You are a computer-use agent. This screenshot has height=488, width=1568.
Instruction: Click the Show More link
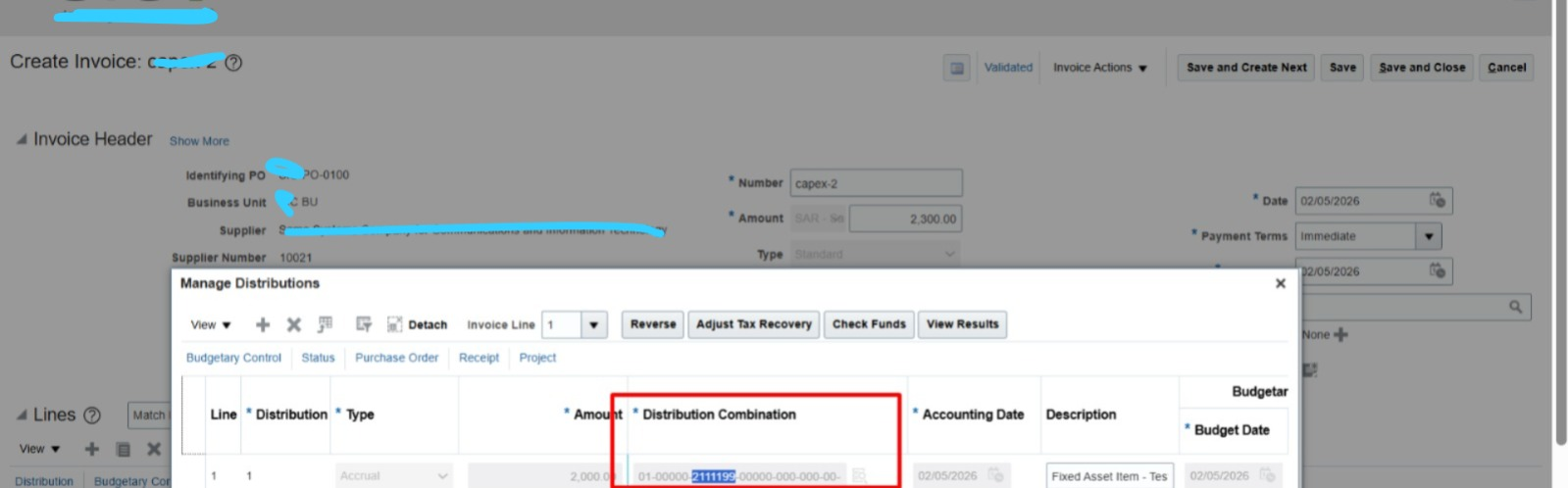pos(199,141)
